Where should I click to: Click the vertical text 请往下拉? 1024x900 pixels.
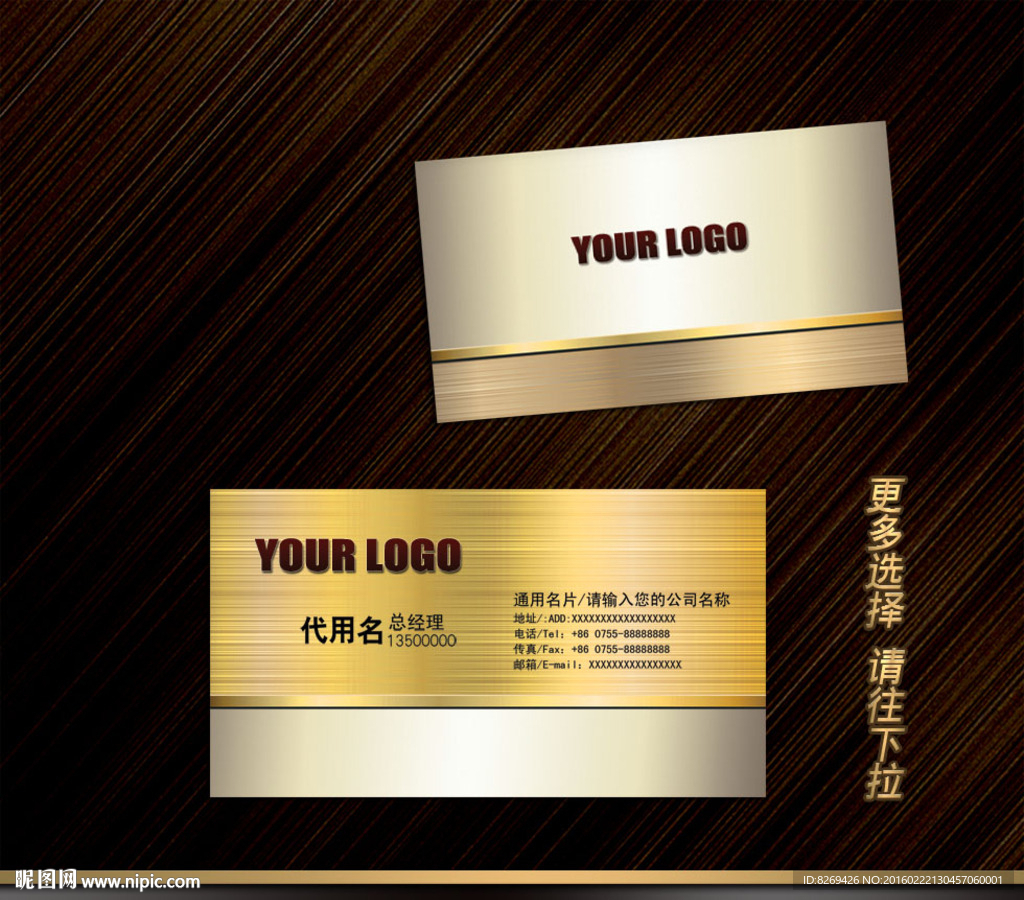click(885, 724)
